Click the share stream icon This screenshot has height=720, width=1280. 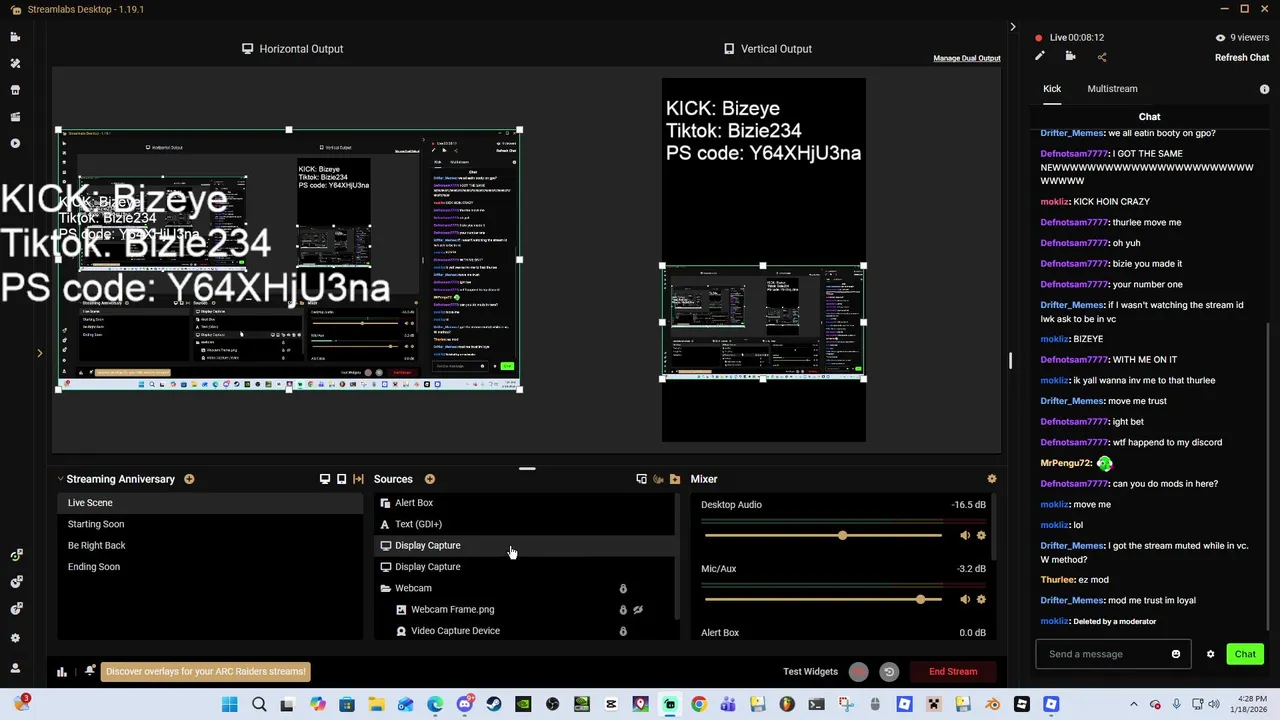1102,57
